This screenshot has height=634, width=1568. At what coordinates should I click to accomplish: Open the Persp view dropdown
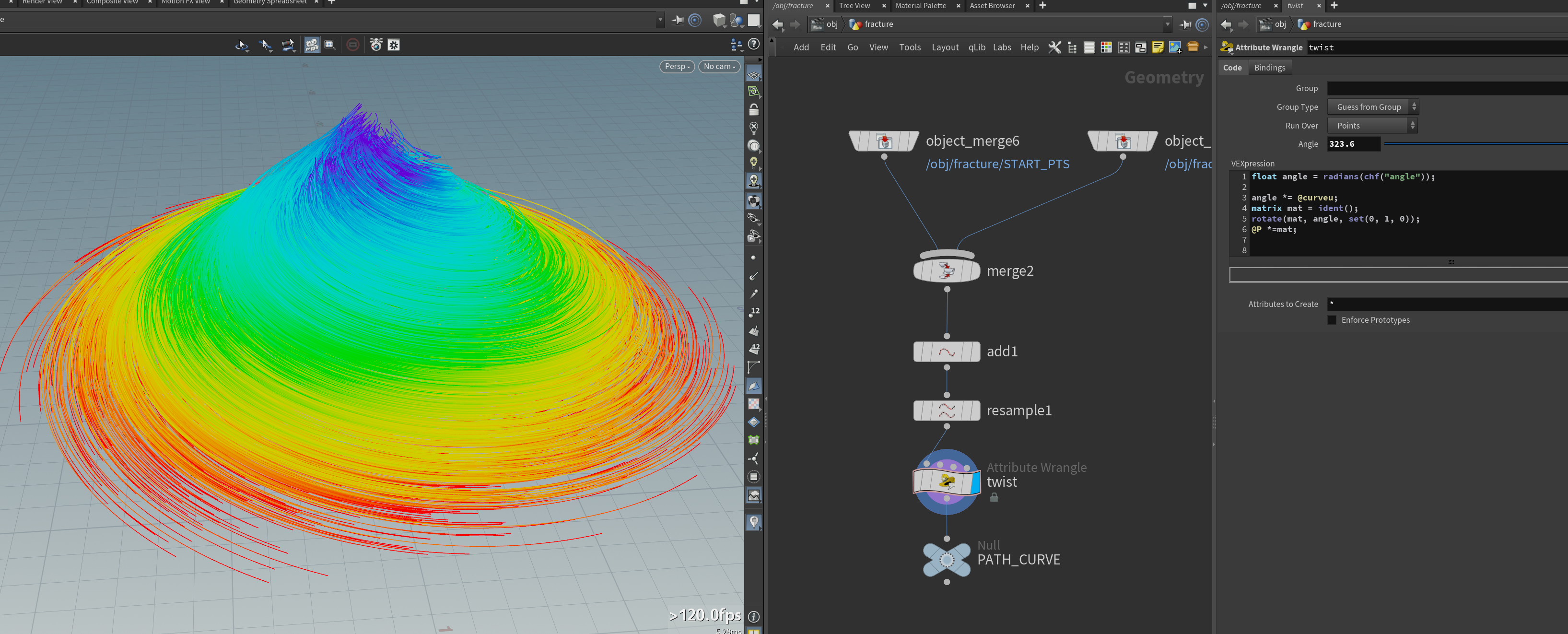(x=677, y=66)
